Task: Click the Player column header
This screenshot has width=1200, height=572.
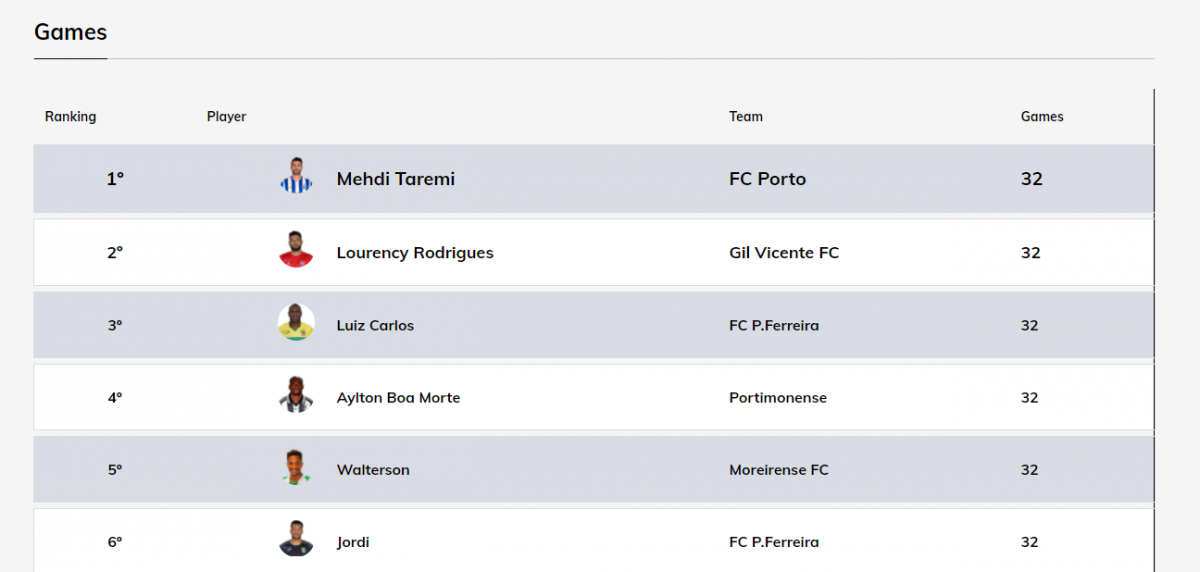Action: (x=226, y=117)
